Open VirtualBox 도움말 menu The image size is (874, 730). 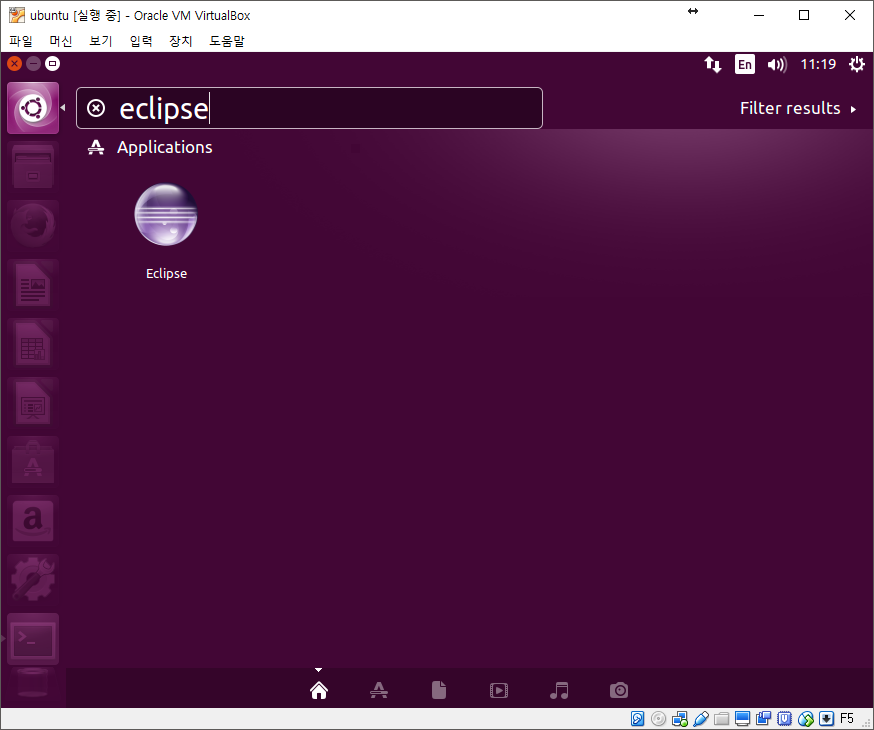[x=227, y=41]
